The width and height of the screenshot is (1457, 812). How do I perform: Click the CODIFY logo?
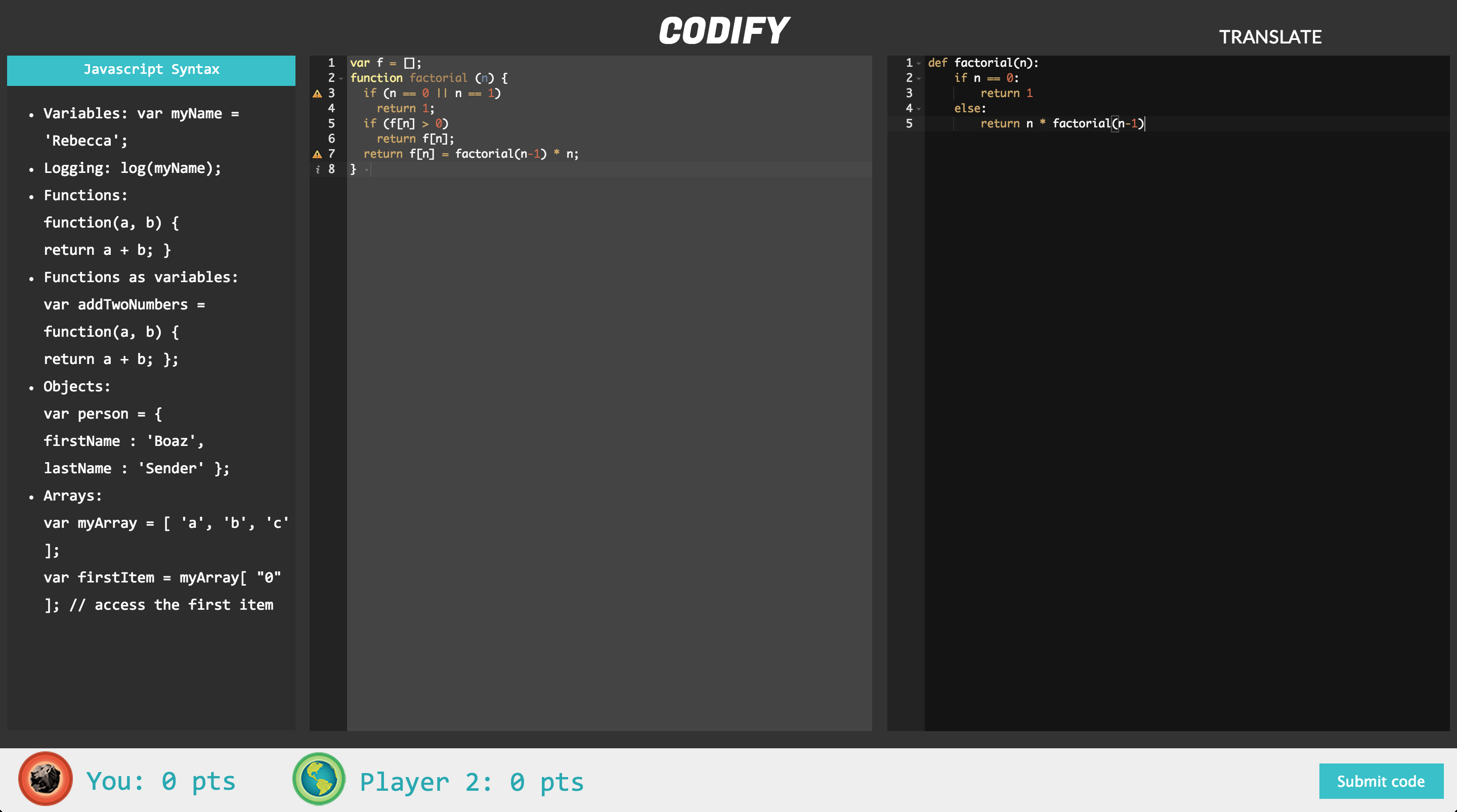coord(723,30)
